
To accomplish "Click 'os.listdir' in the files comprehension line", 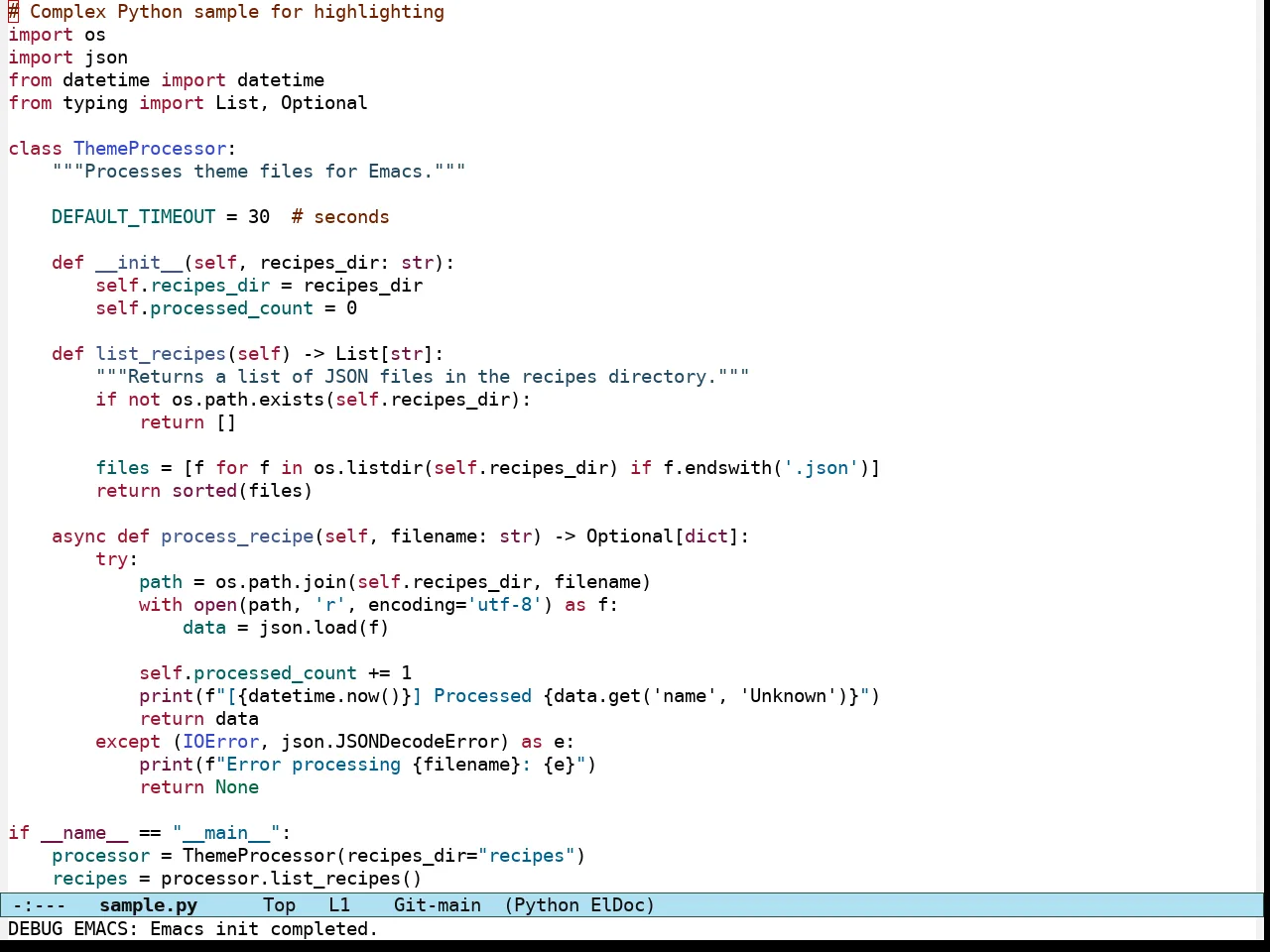I will (x=368, y=468).
